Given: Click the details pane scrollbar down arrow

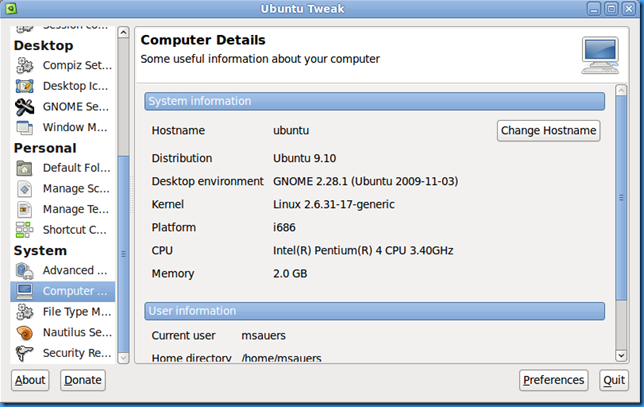Looking at the screenshot, I should [x=621, y=355].
